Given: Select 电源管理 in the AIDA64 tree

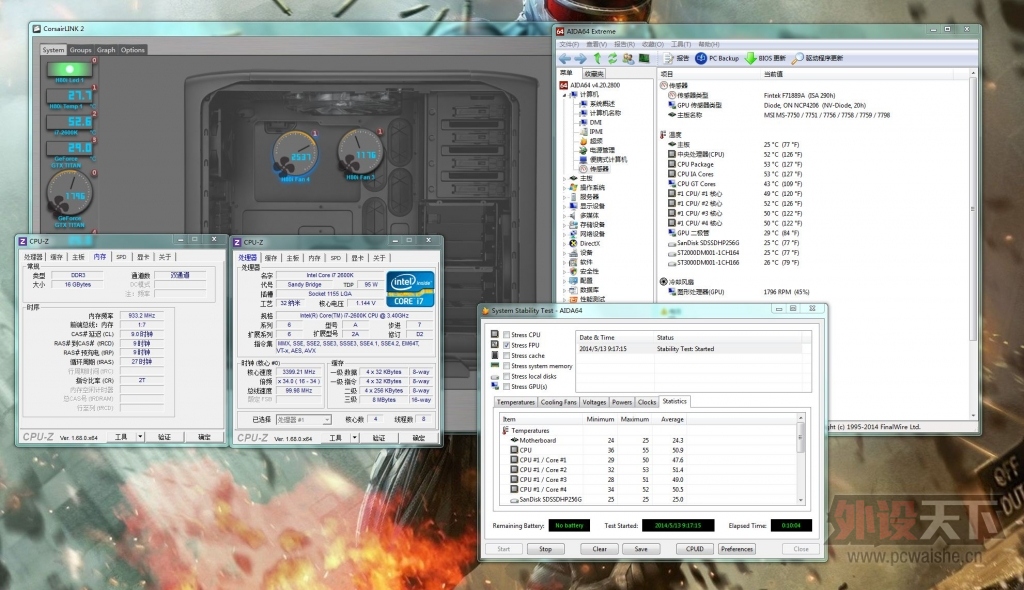Looking at the screenshot, I should 601,150.
